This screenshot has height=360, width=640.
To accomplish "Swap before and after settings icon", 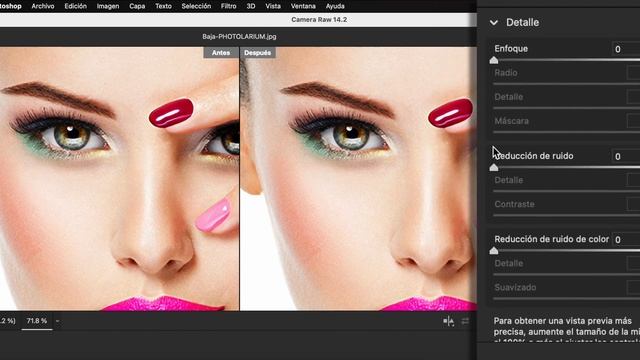I will tap(465, 322).
